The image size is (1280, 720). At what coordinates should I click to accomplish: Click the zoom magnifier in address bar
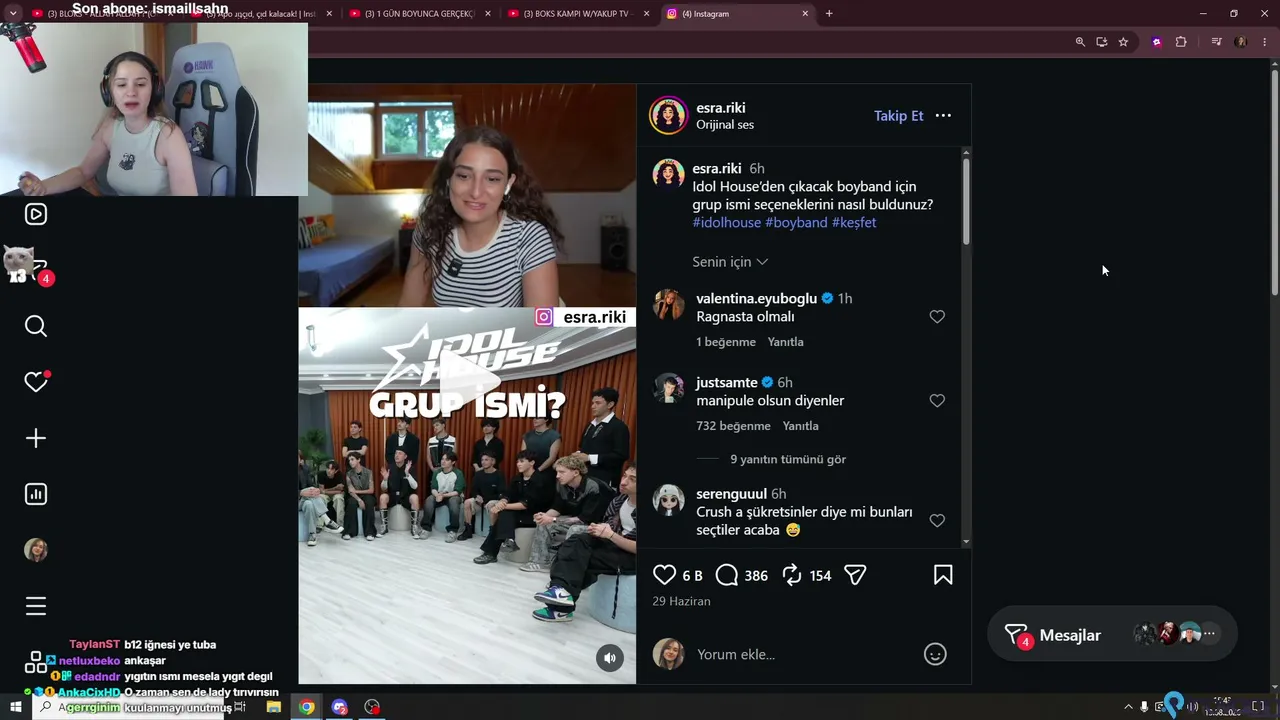click(1080, 42)
